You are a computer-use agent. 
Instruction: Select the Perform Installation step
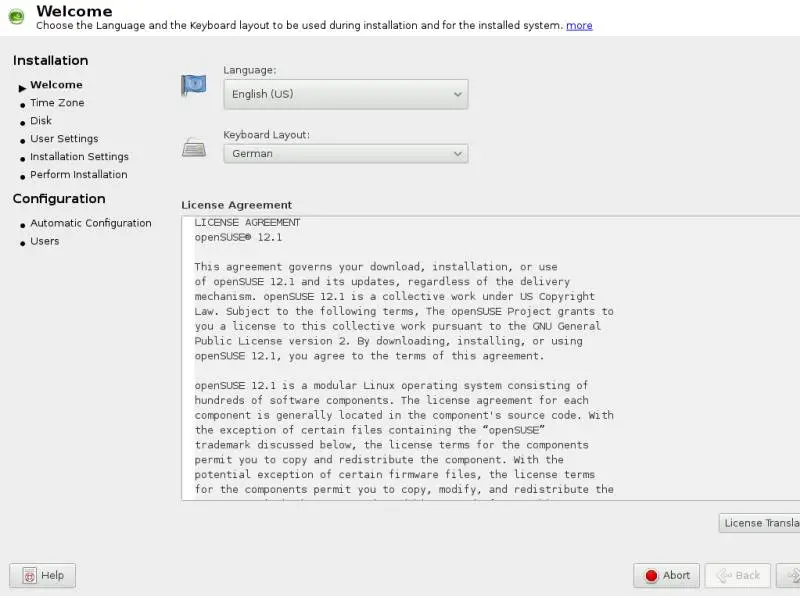79,175
